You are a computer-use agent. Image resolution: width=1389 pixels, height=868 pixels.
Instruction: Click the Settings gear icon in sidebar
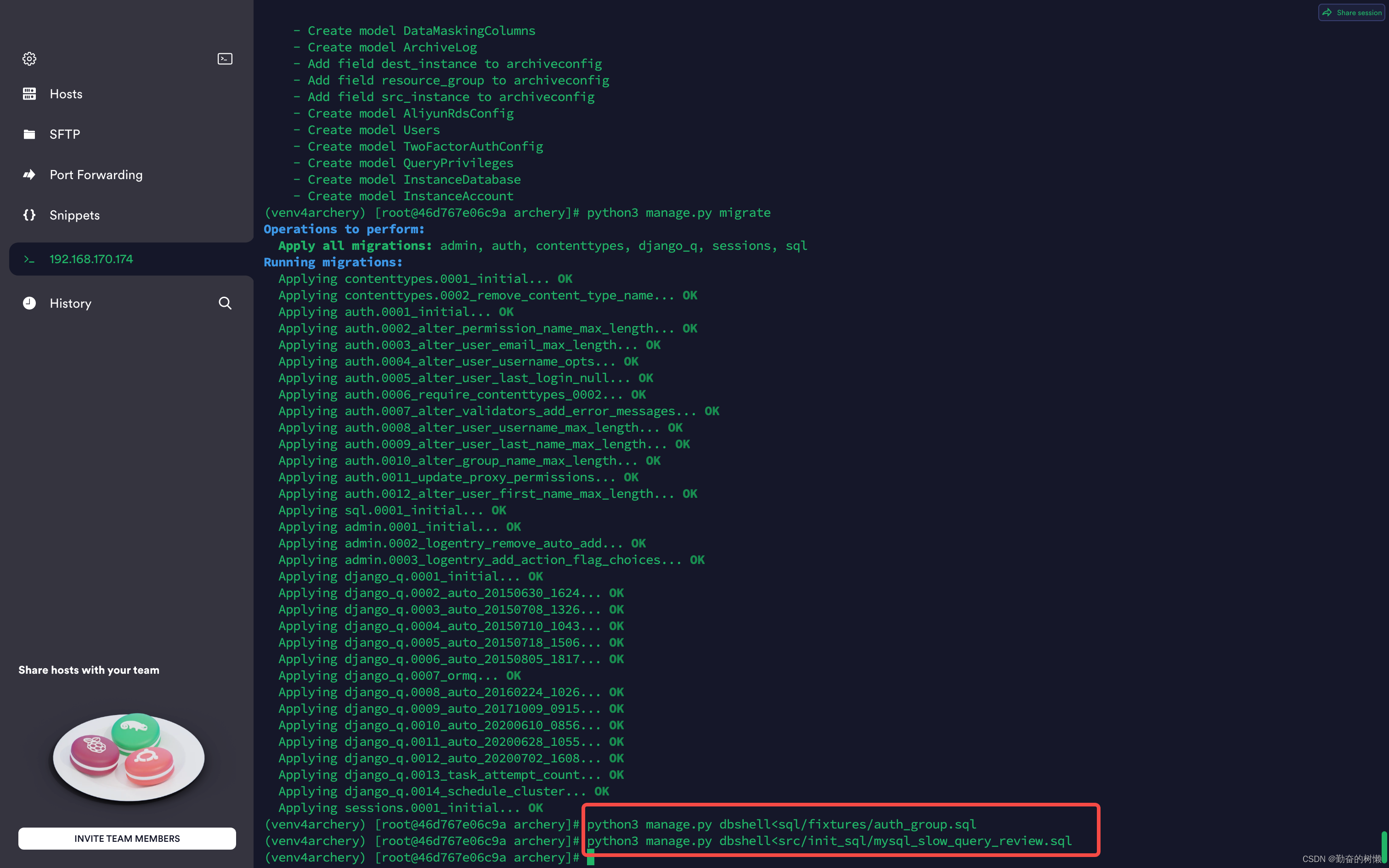(29, 58)
